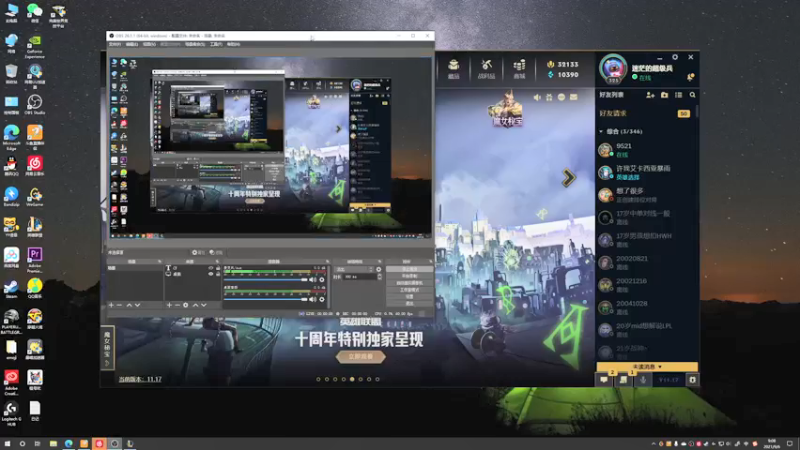Open the 工具 menu in OBS
This screenshot has width=800, height=450.
pyautogui.click(x=216, y=44)
